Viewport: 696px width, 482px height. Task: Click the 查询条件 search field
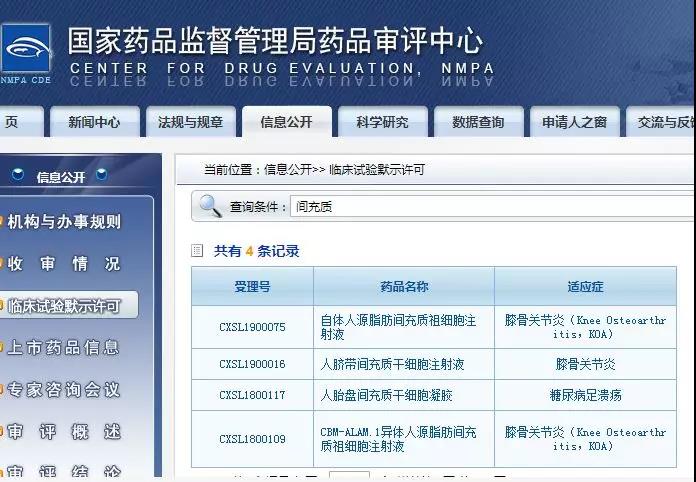click(492, 206)
